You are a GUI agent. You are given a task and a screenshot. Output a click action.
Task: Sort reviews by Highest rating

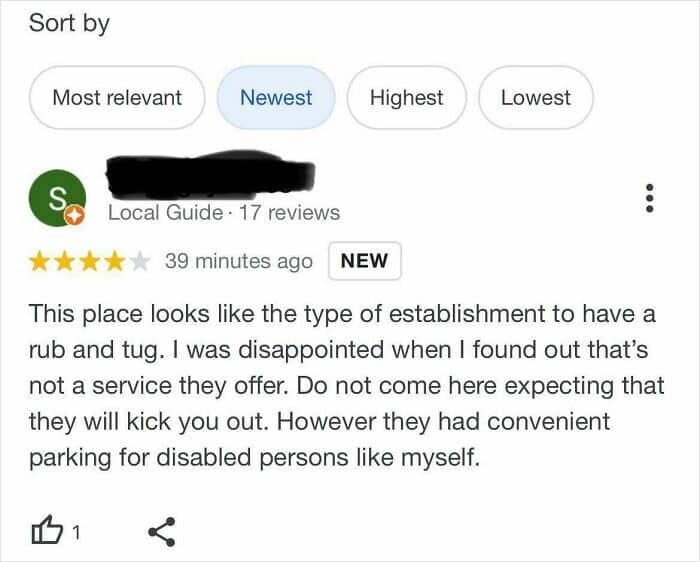406,98
